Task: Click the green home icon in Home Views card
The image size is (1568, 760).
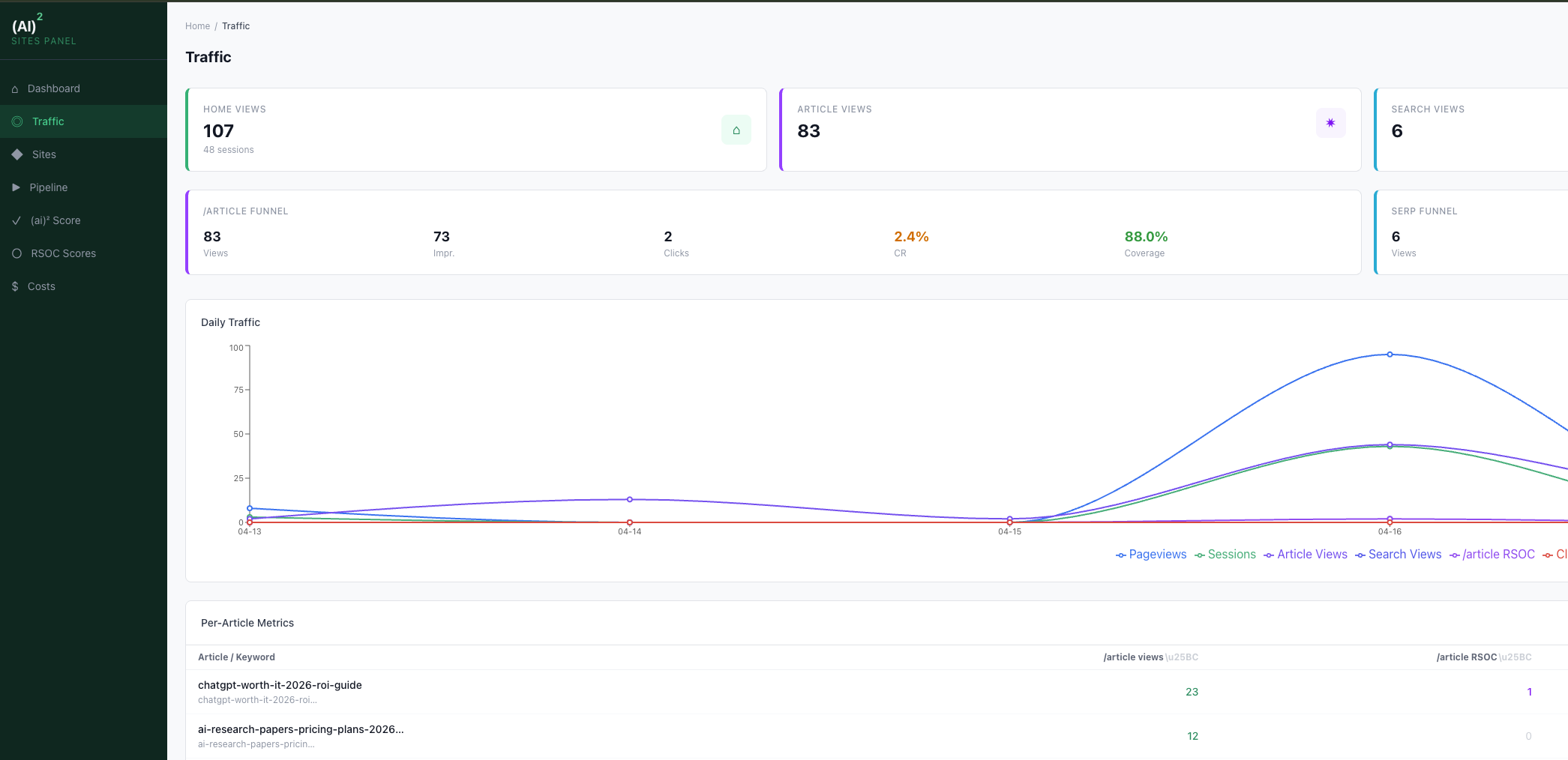Action: coord(736,130)
